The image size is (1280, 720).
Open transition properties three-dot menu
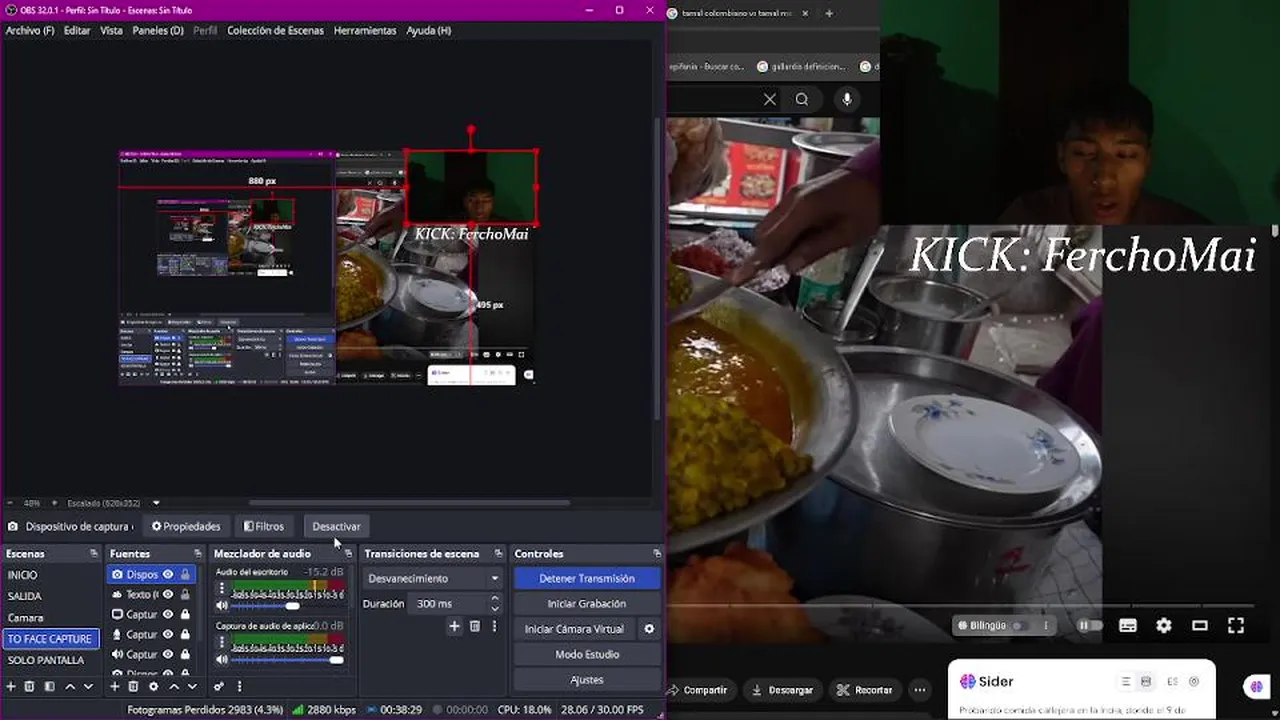tap(494, 626)
